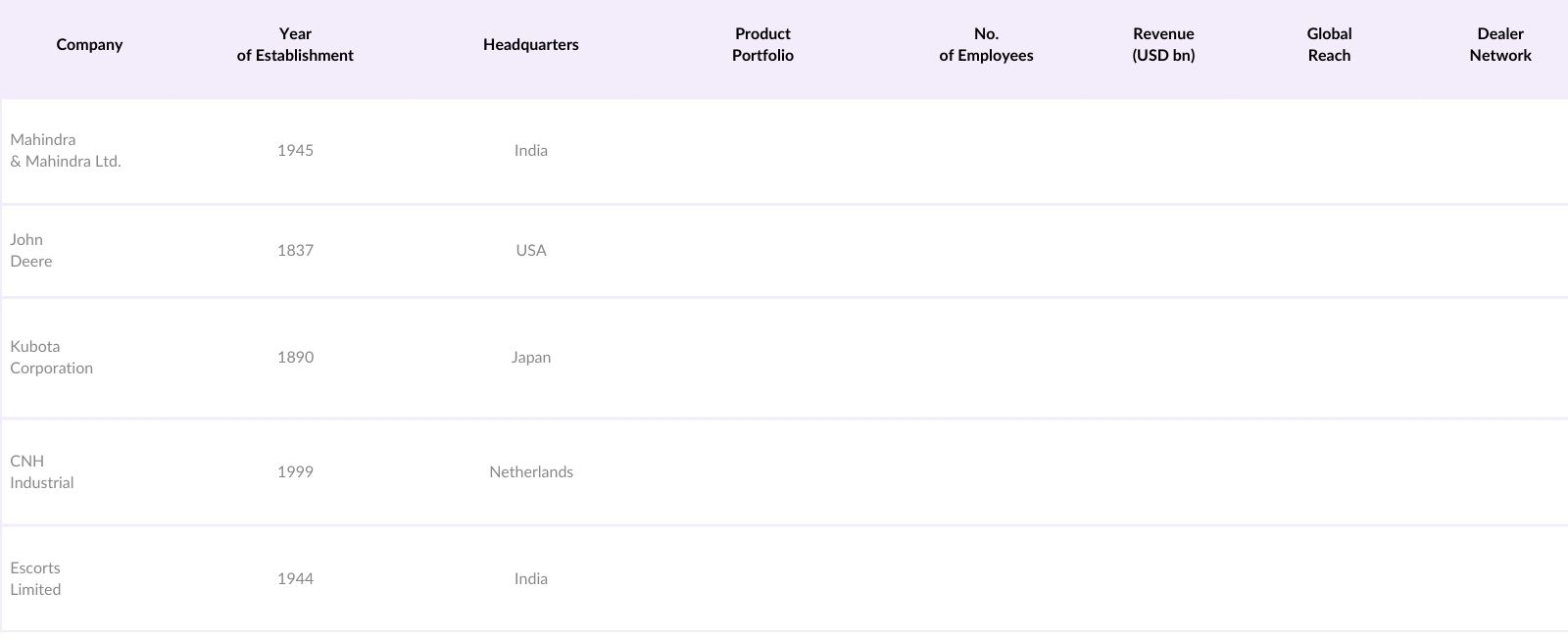
Task: Select the CNH Industrial company cell
Action: click(42, 472)
